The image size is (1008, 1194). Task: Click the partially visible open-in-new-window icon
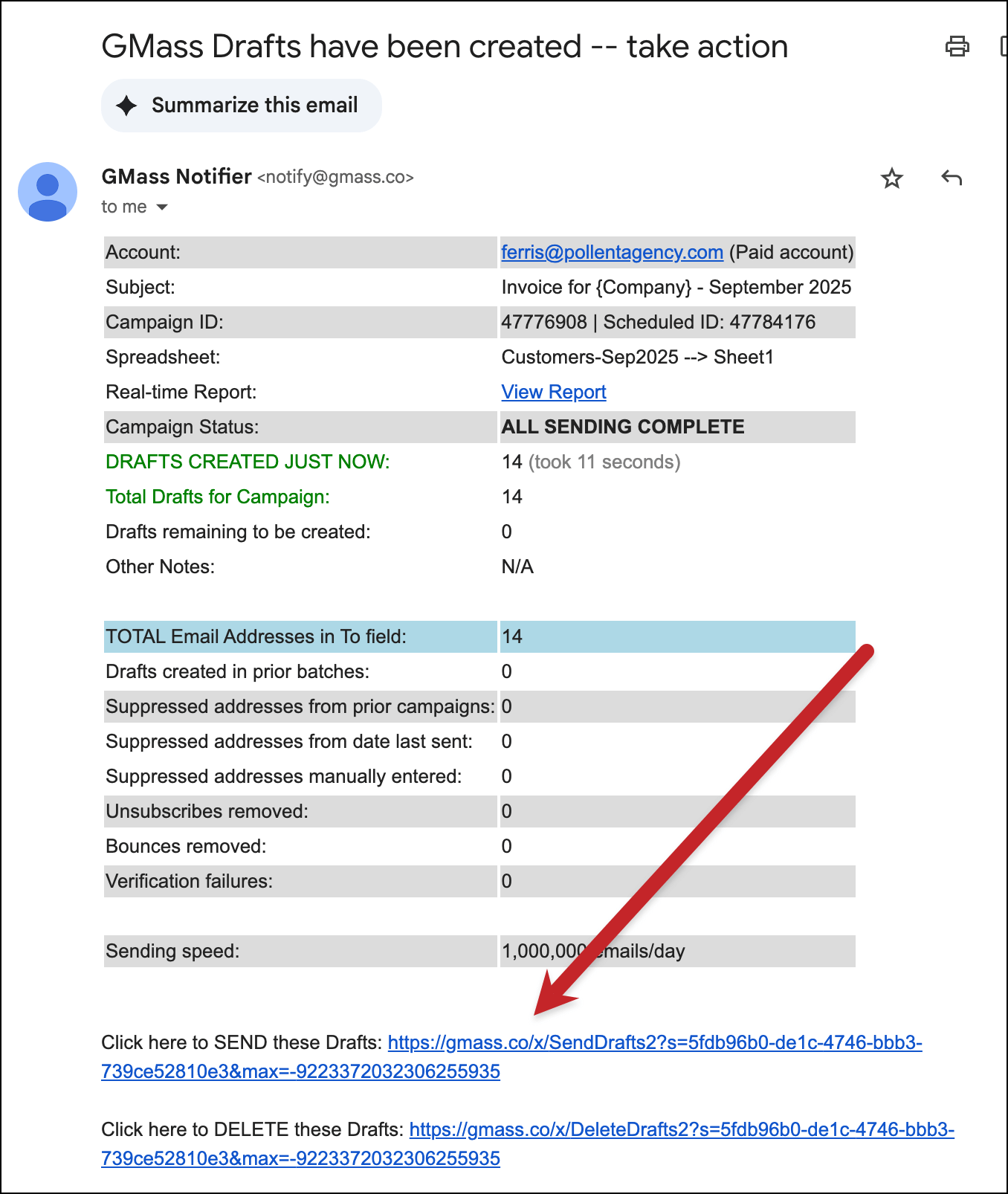(x=1003, y=47)
